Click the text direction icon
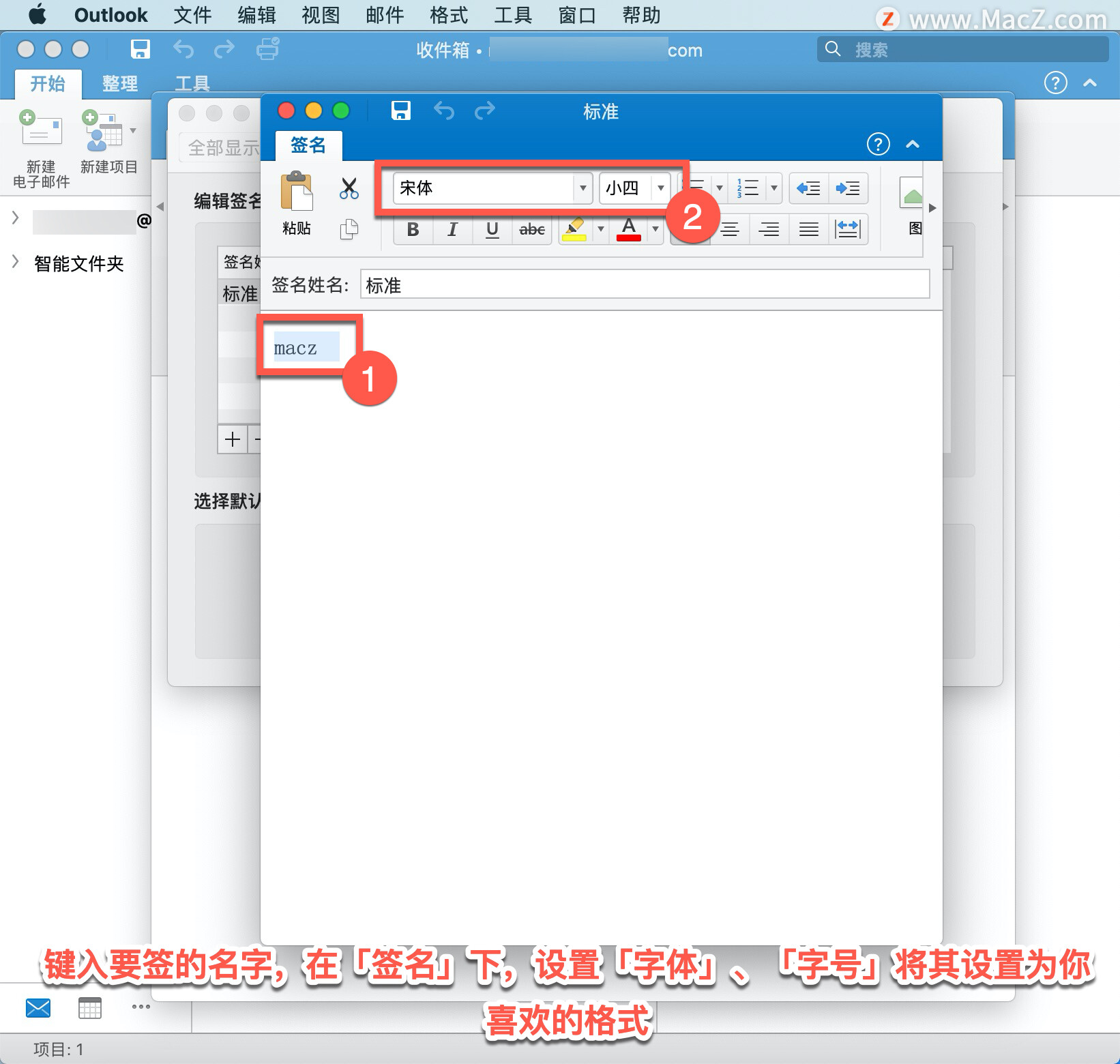1120x1064 pixels. coord(848,229)
